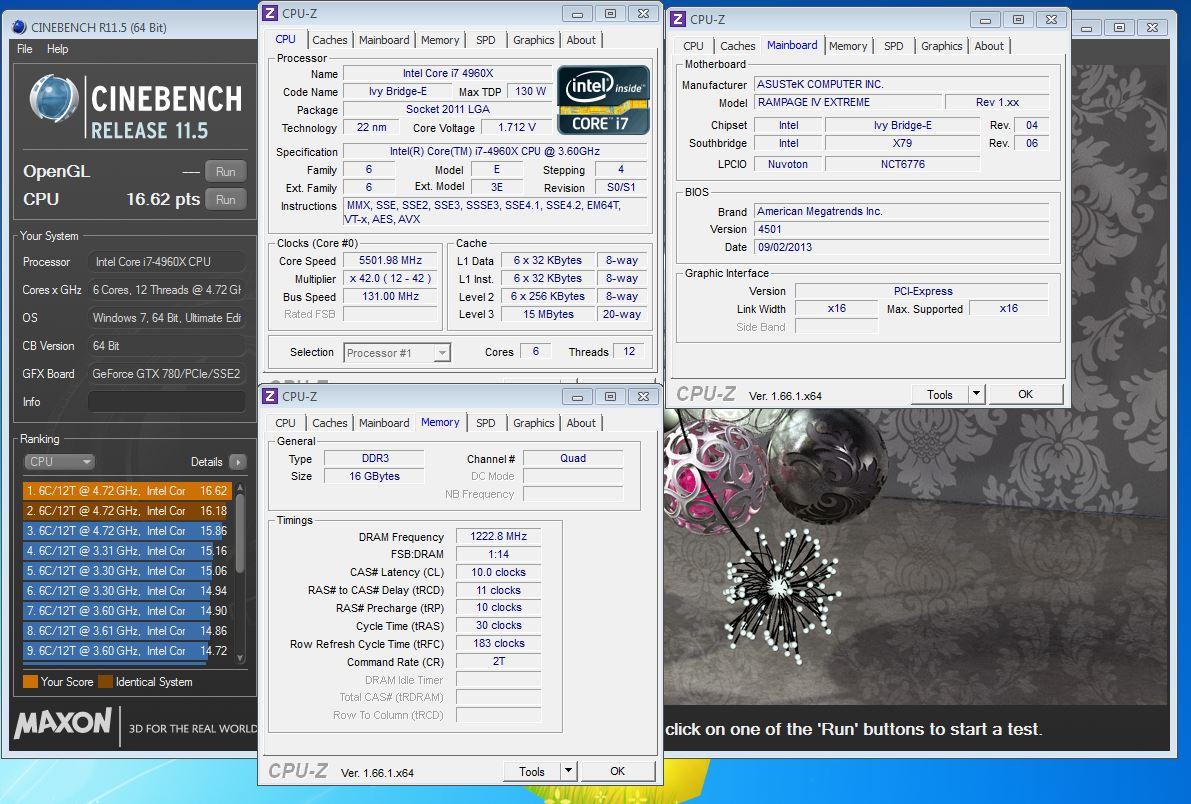Click the ranking scrollbar down arrow

click(x=240, y=658)
